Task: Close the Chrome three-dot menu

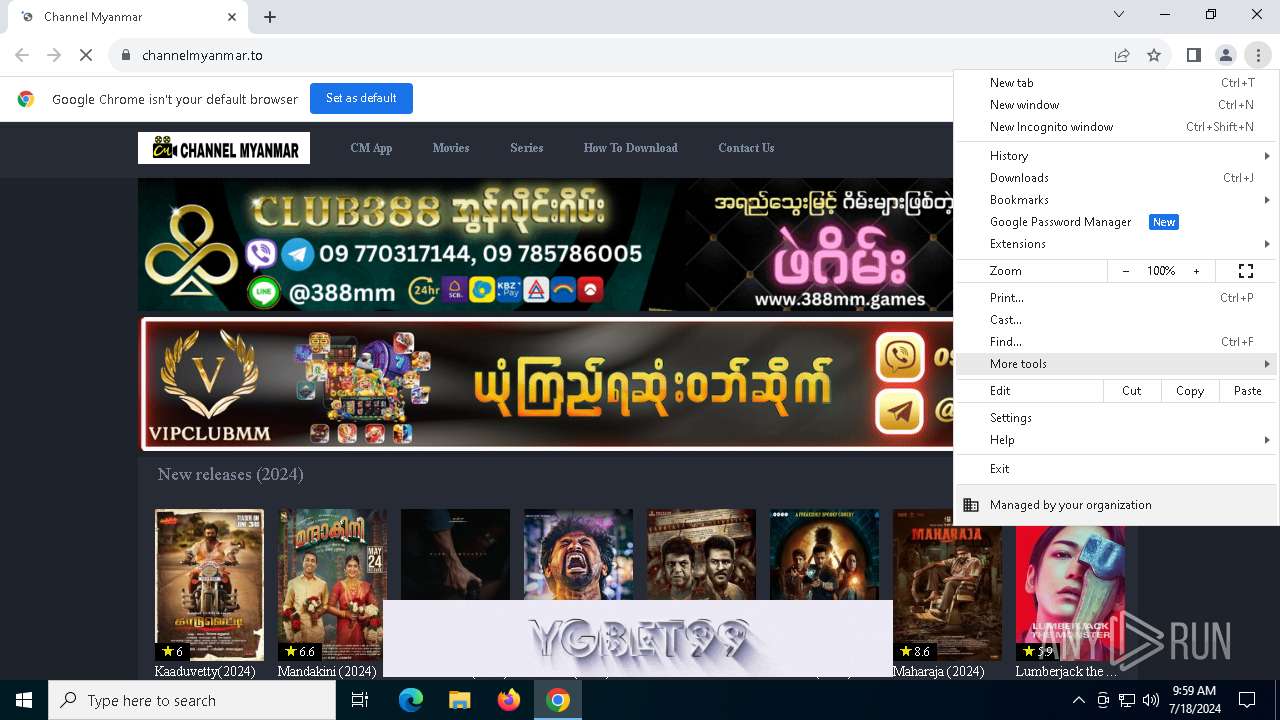Action: (x=1257, y=55)
